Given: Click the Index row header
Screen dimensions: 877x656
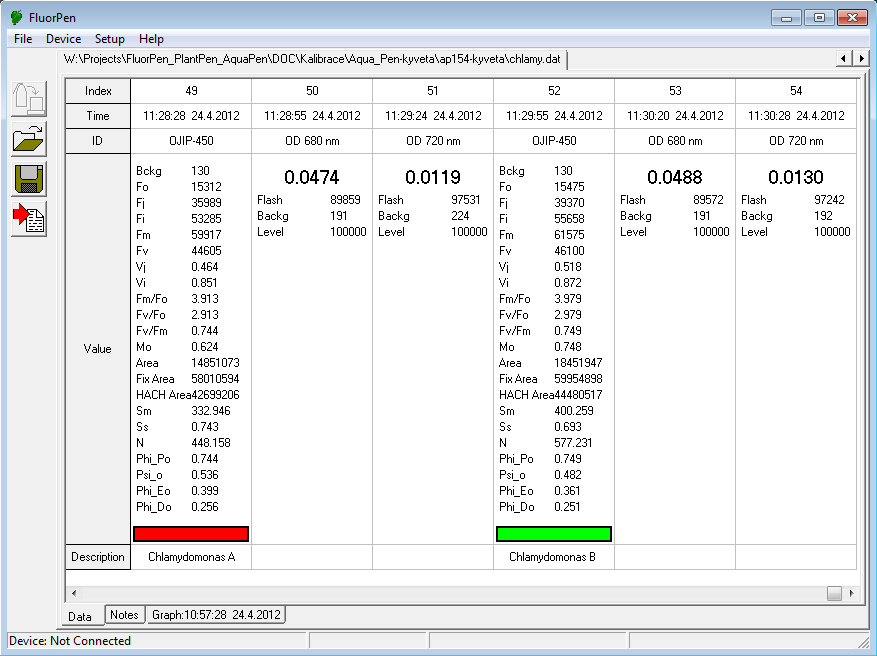Looking at the screenshot, I should pyautogui.click(x=98, y=91).
